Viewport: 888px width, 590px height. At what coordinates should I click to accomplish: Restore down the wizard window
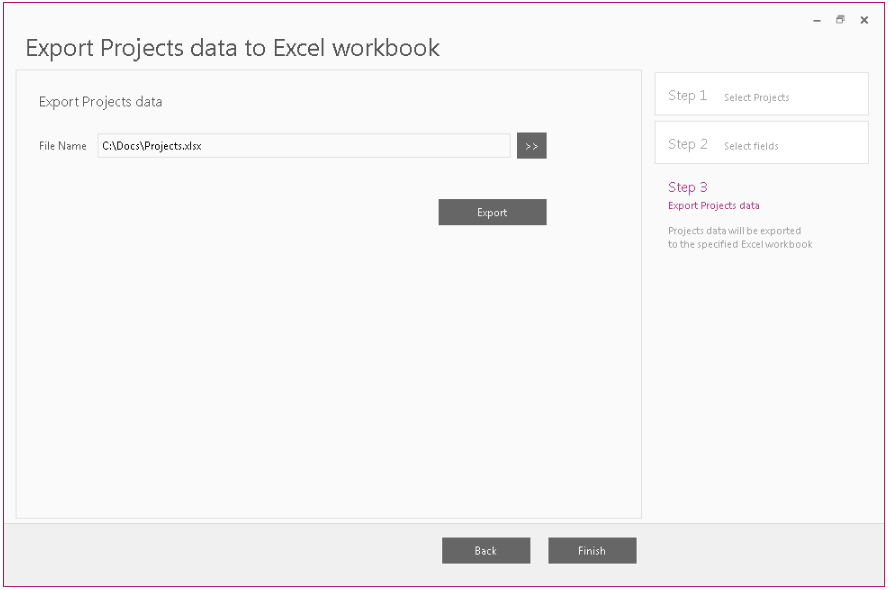(840, 20)
